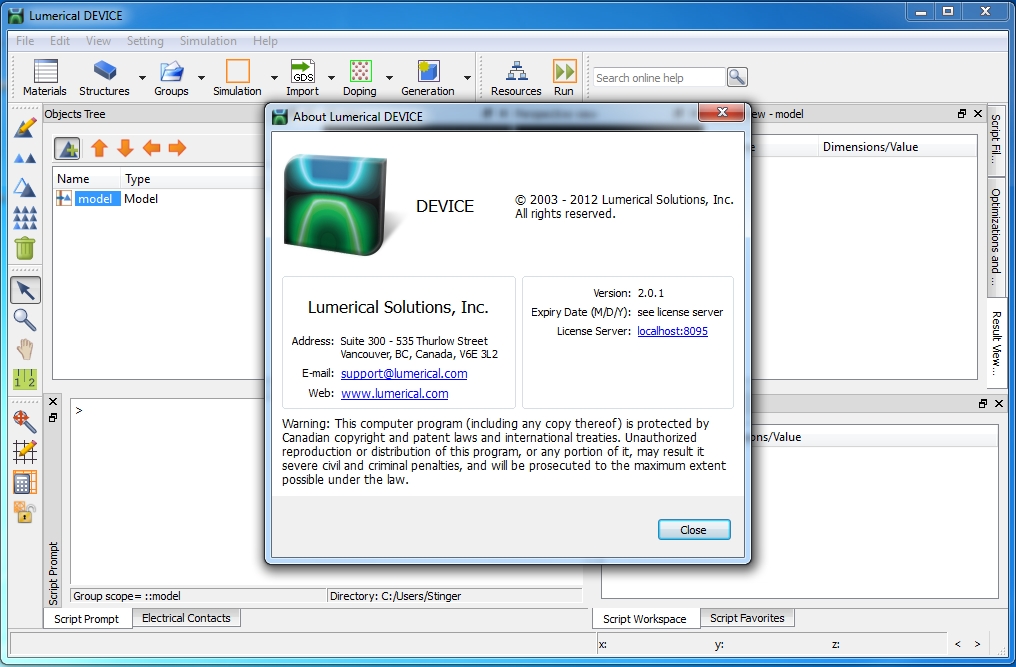The height and width of the screenshot is (667, 1016).
Task: Click the delete trash can icon
Action: 25,248
